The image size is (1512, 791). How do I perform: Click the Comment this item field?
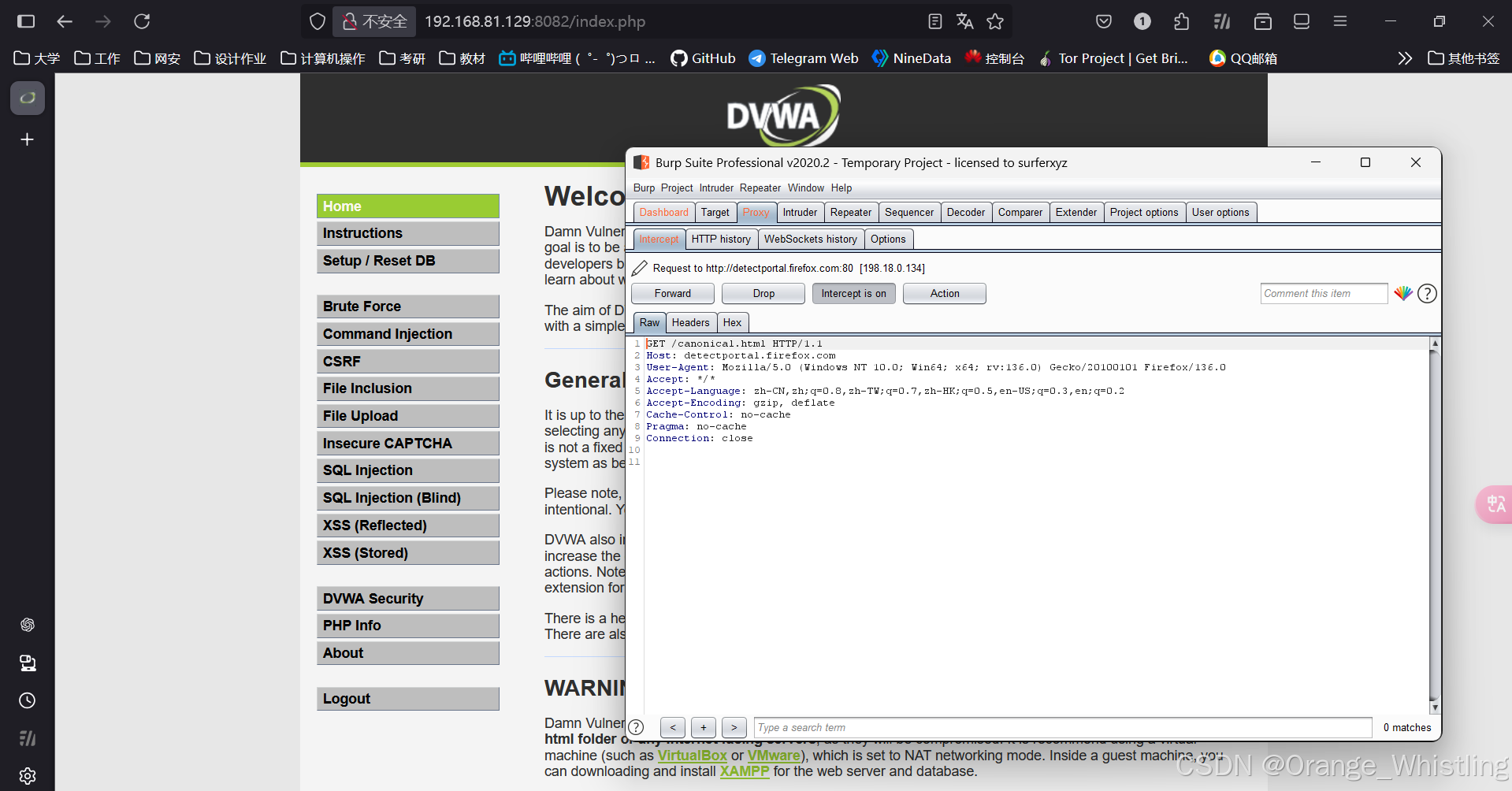tap(1324, 294)
